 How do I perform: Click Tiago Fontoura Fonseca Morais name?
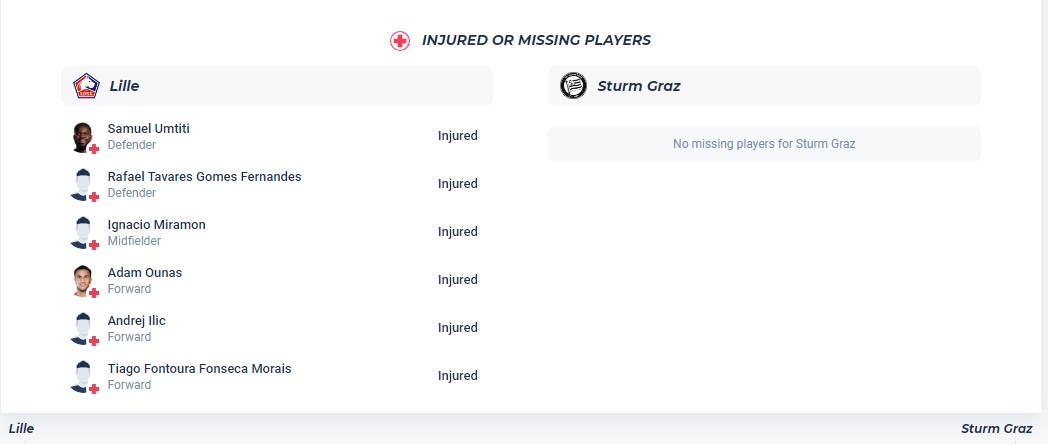pos(199,368)
